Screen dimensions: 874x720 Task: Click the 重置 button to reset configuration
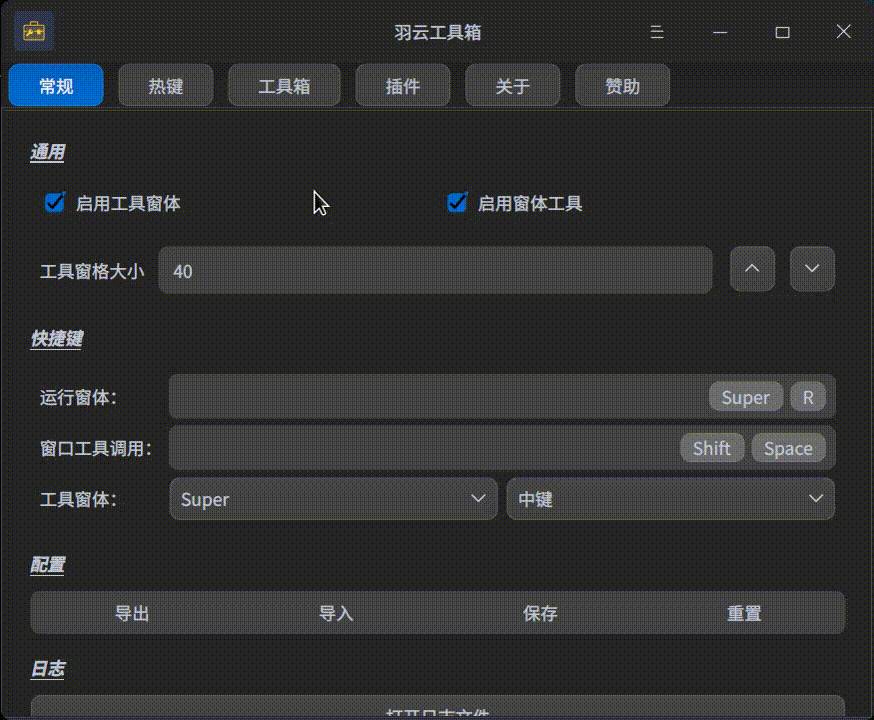(743, 613)
